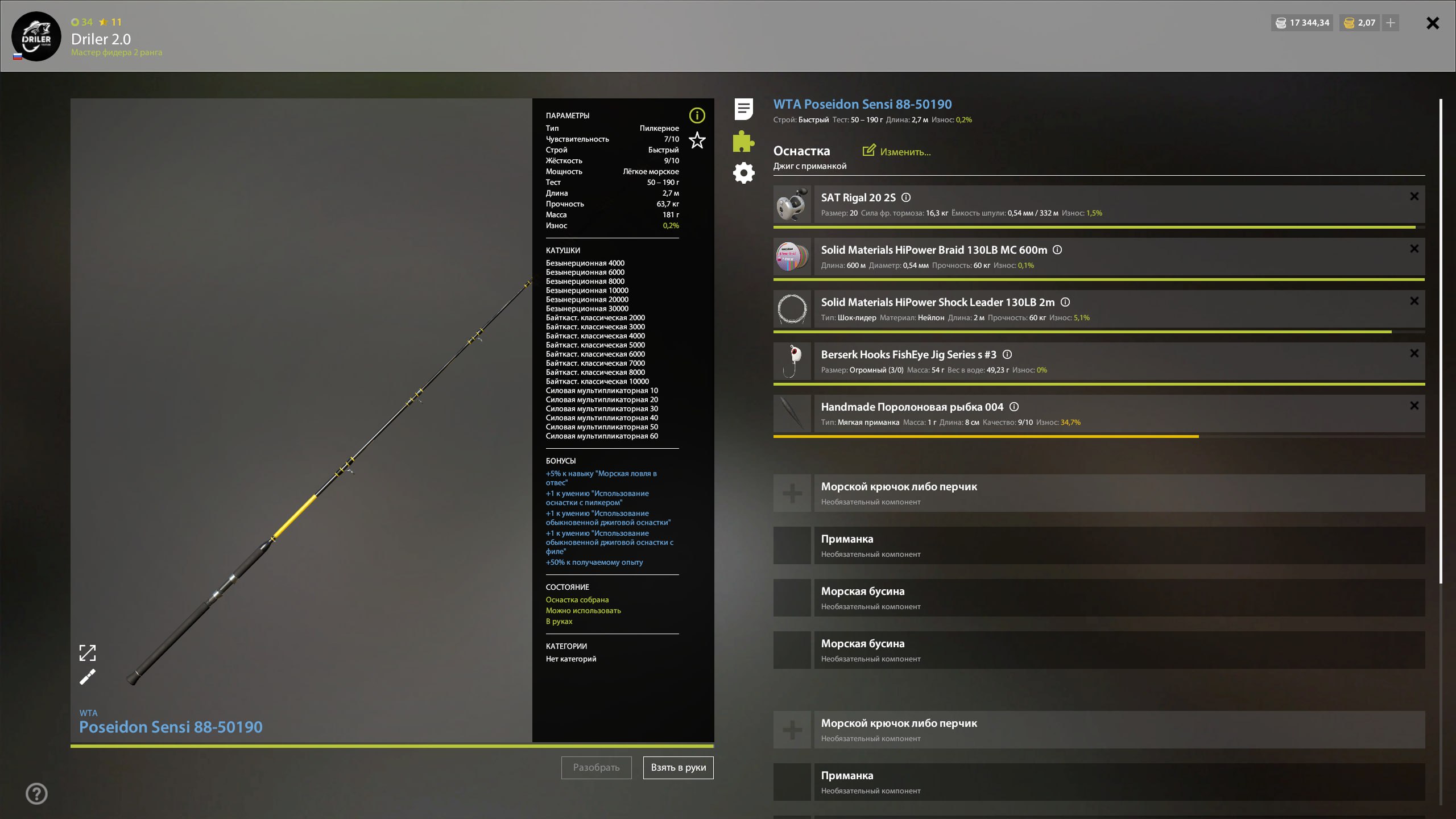This screenshot has height=819, width=1456.
Task: Click the +50% к получаемому опыту bonus
Action: click(x=594, y=562)
